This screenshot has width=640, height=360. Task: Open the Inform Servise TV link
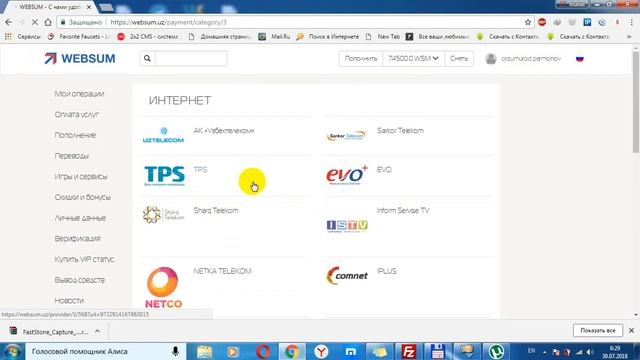click(x=403, y=211)
